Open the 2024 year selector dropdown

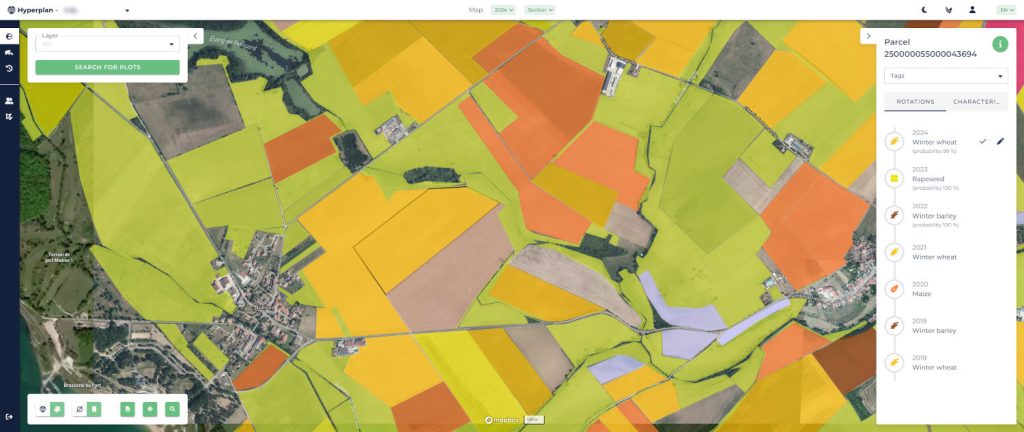(503, 9)
